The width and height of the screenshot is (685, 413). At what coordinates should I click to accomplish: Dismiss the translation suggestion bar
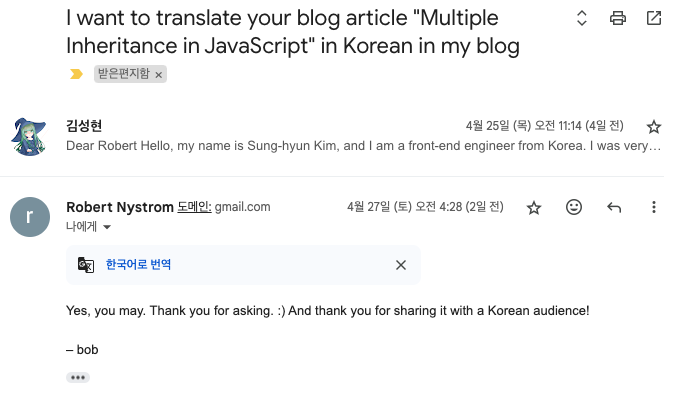click(x=401, y=265)
